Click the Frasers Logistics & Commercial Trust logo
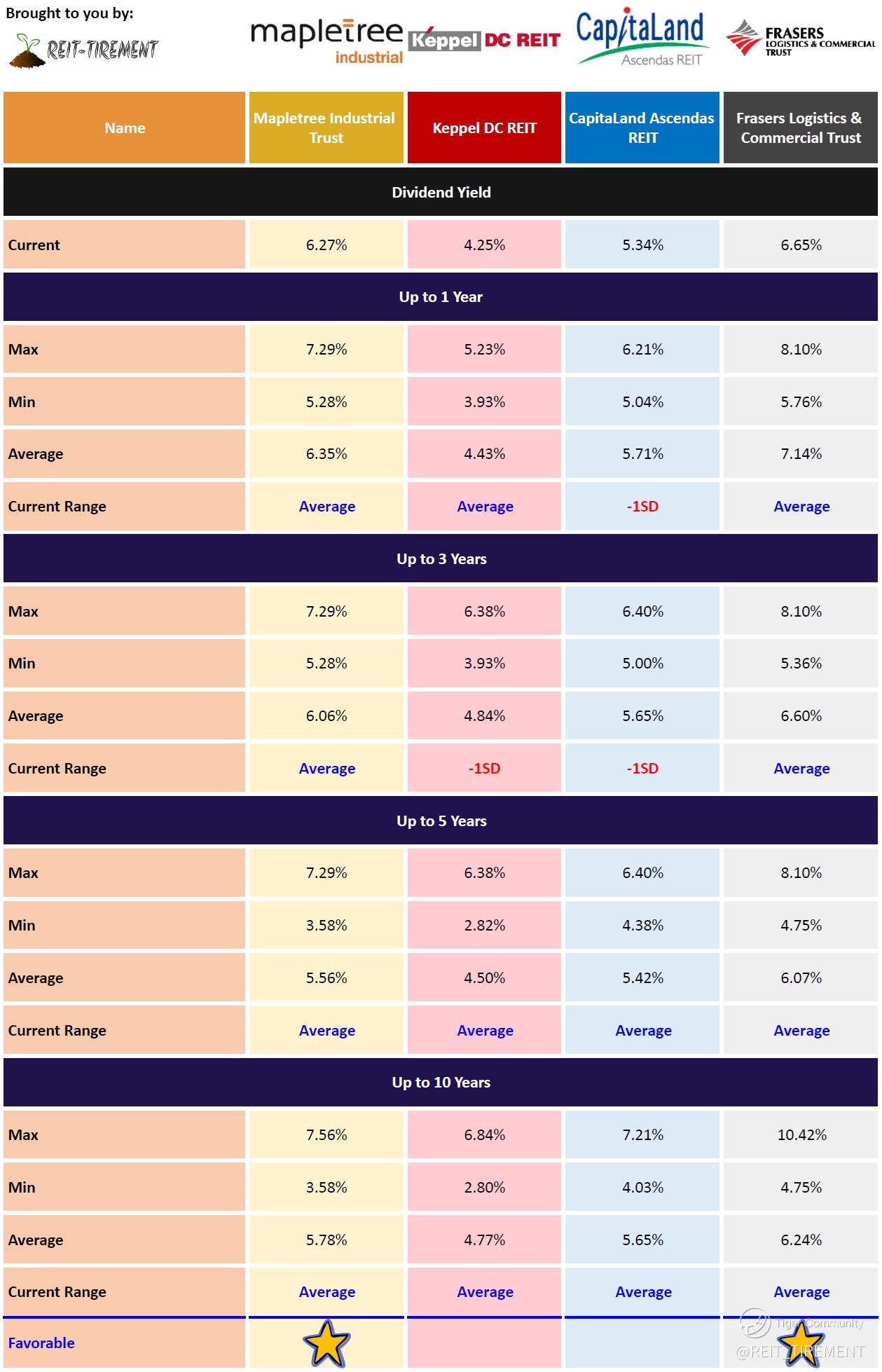 pos(800,39)
